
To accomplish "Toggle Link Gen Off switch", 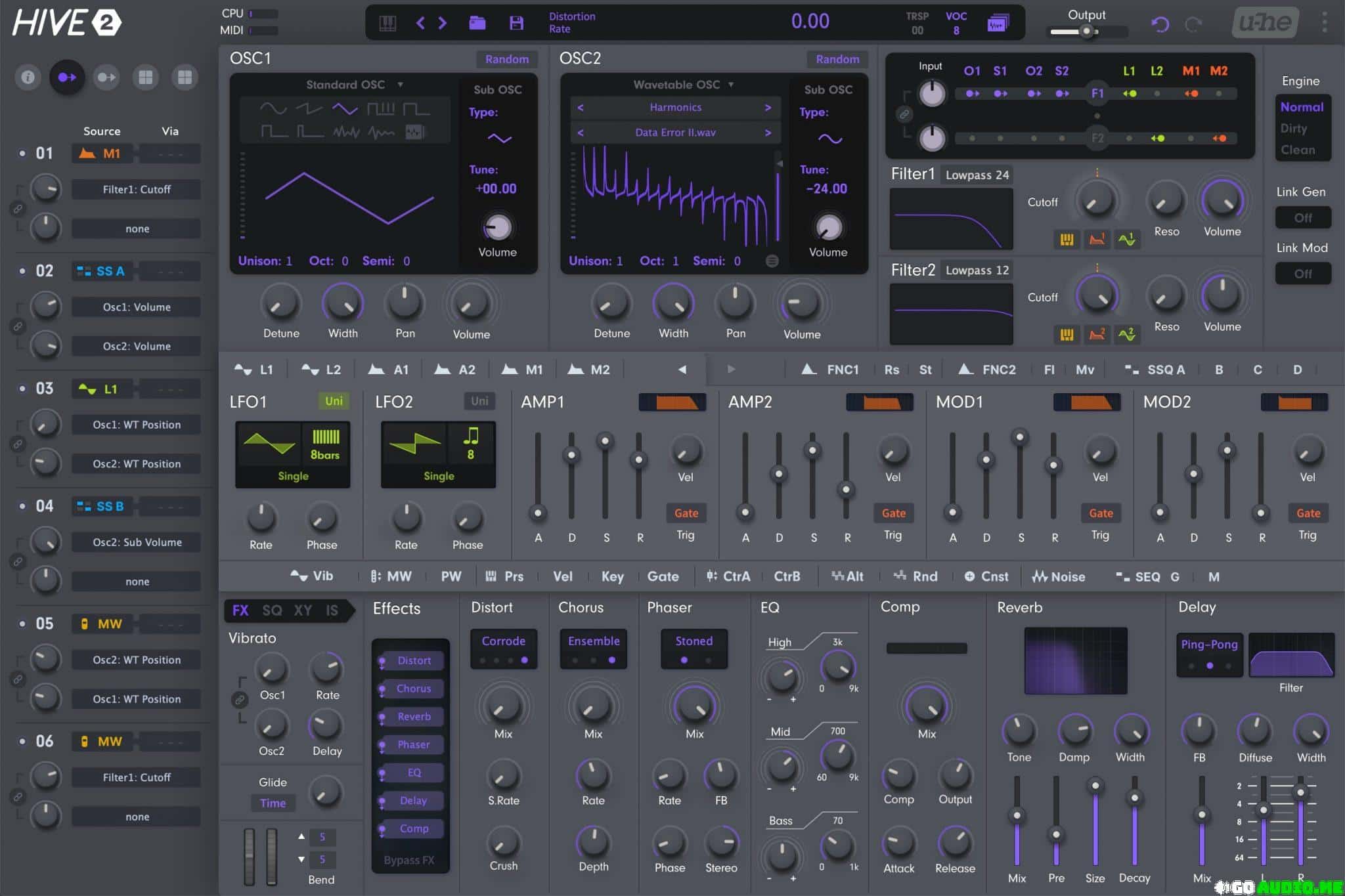I will coord(1303,218).
